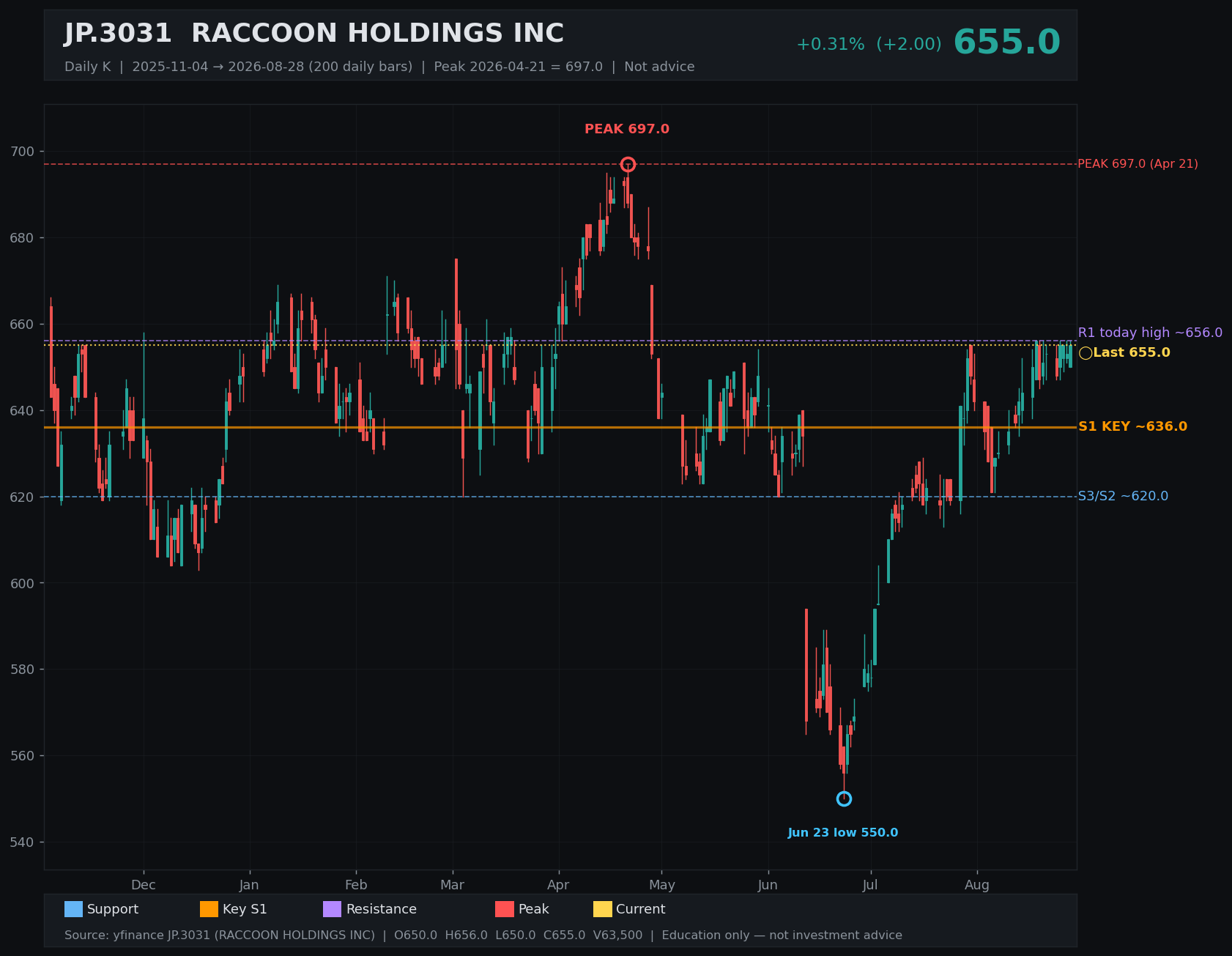Click the 580 y-axis tick label
The height and width of the screenshot is (956, 1232).
pos(23,670)
